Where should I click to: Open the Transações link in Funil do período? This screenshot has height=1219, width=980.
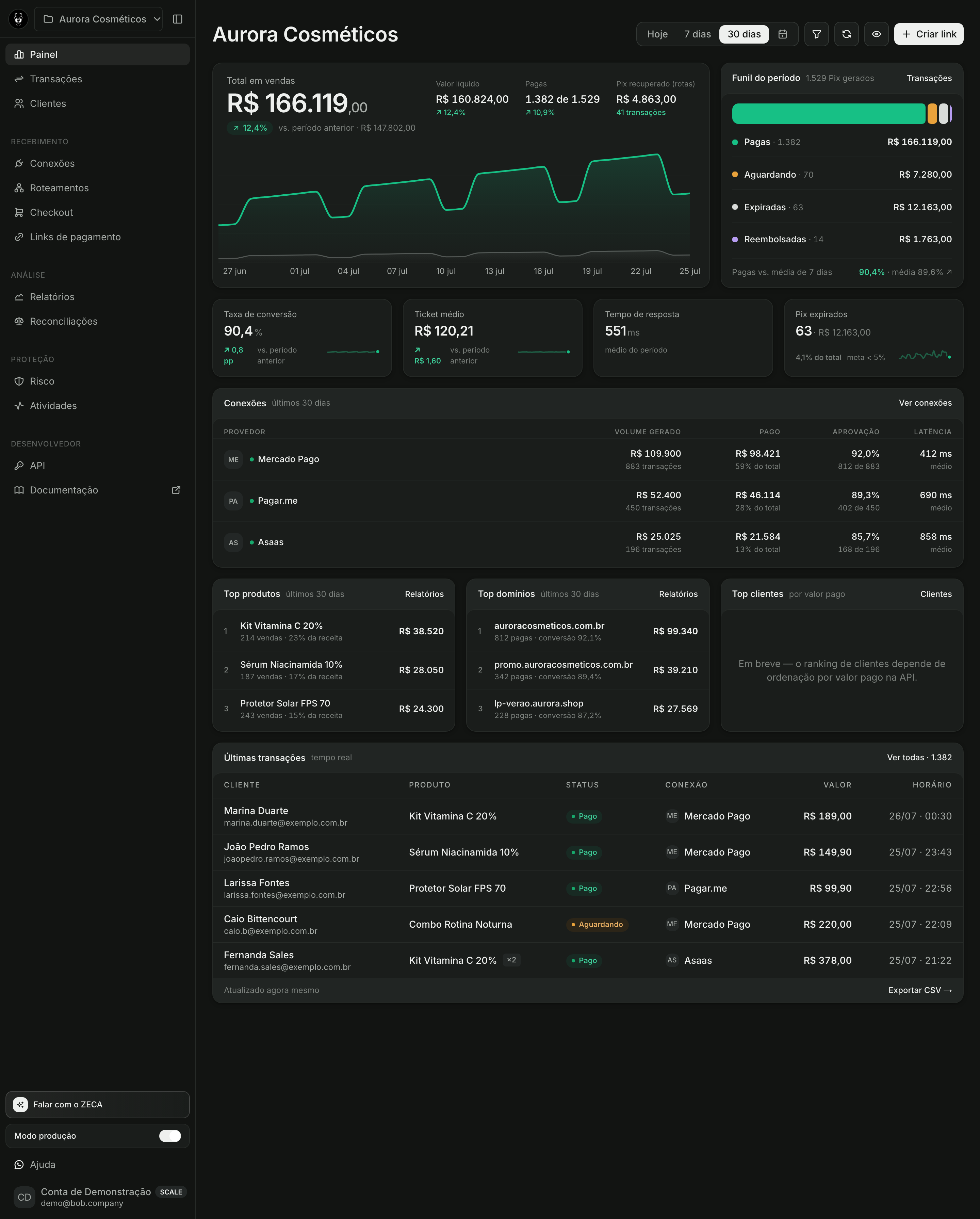pos(929,78)
